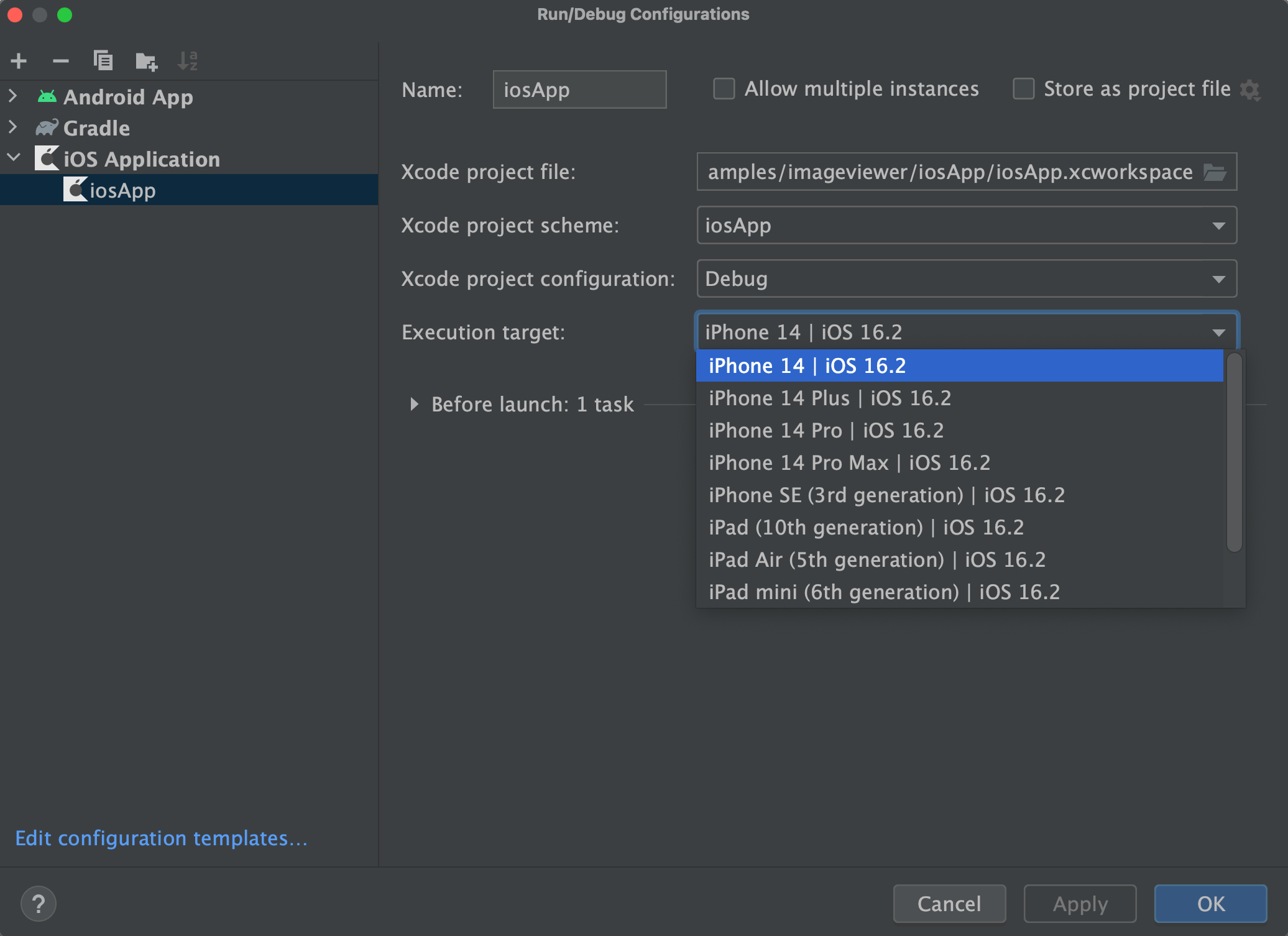Click the execution target list scrollbar

1234,452
